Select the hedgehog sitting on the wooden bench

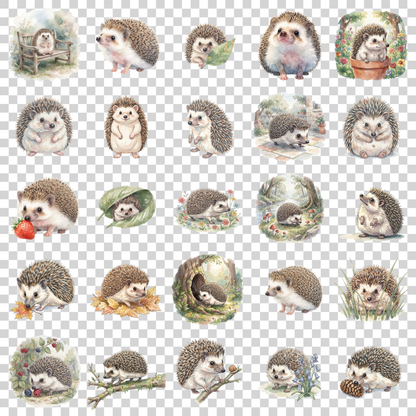point(44,44)
